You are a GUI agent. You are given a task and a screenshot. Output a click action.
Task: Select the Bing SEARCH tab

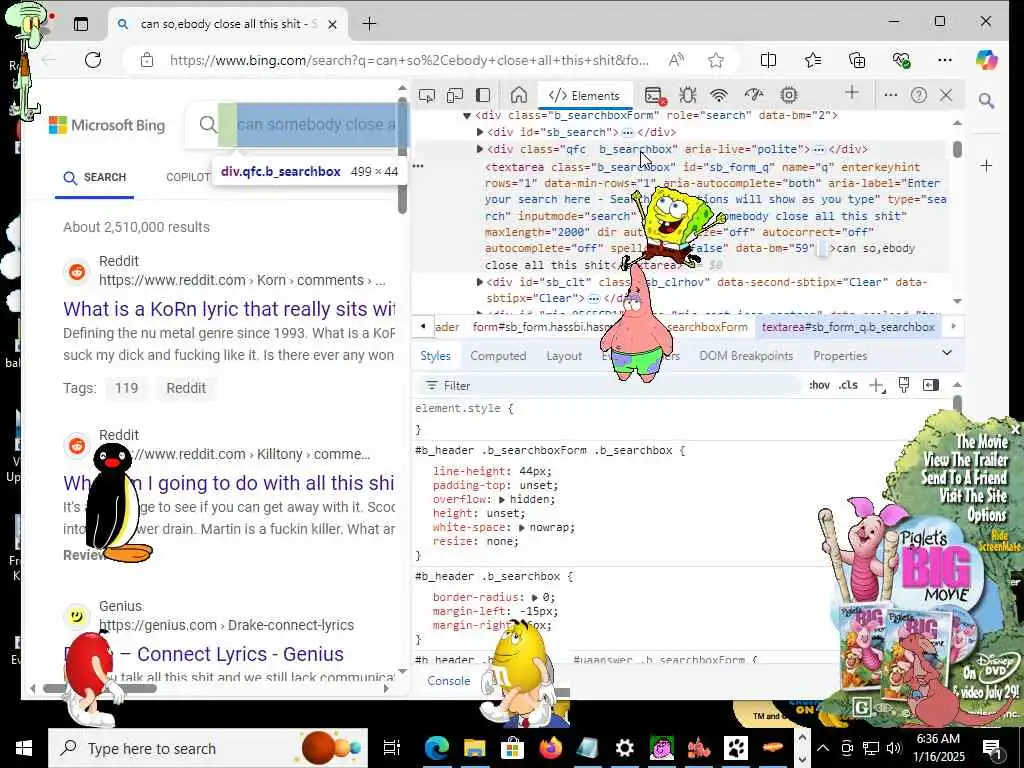point(95,178)
